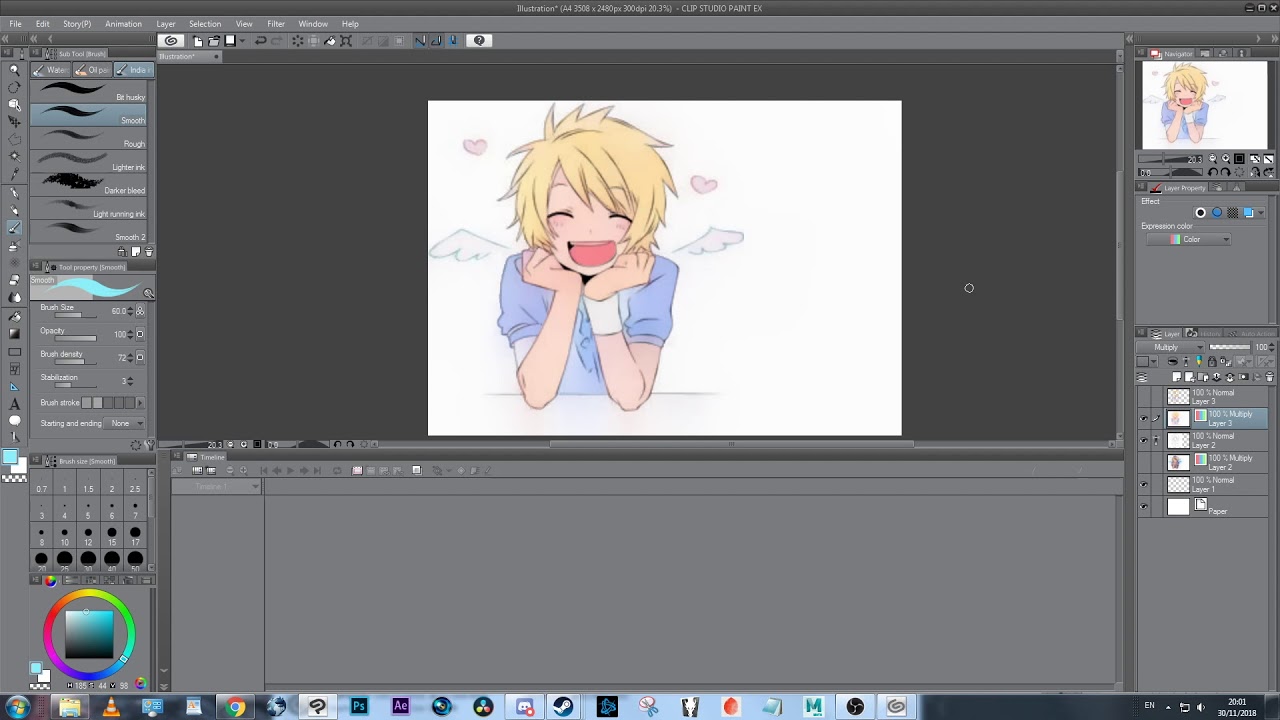
Task: Adjust layer opacity stepper arrows
Action: pyautogui.click(x=1271, y=347)
